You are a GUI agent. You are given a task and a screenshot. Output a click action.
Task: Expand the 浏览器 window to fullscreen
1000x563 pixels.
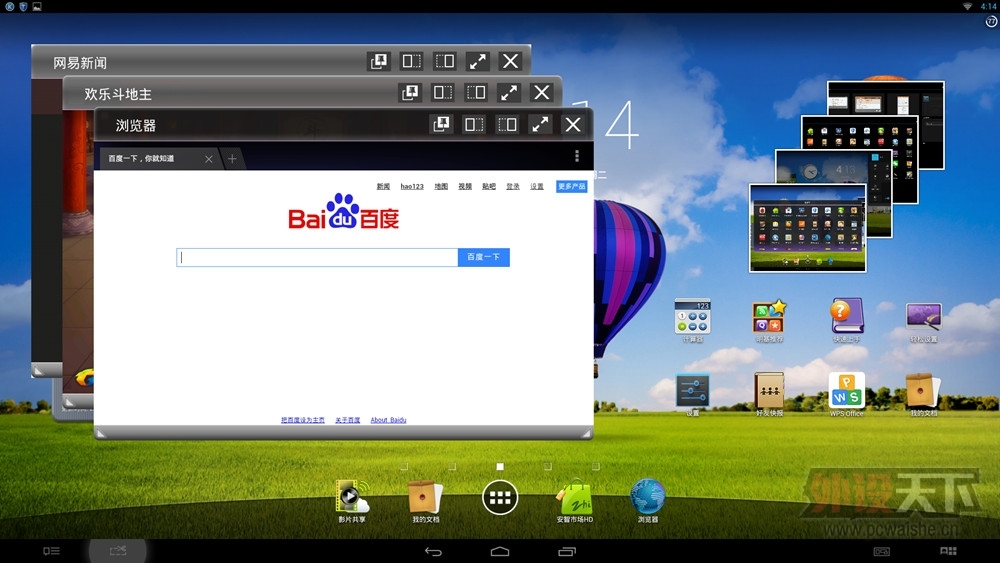[x=540, y=124]
